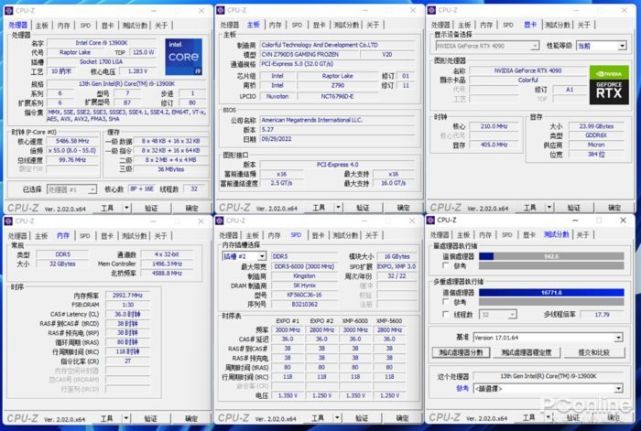This screenshot has height=431, width=641.
Task: Click BIOS brand 'American Megatrends International LLC.'
Action: point(338,120)
